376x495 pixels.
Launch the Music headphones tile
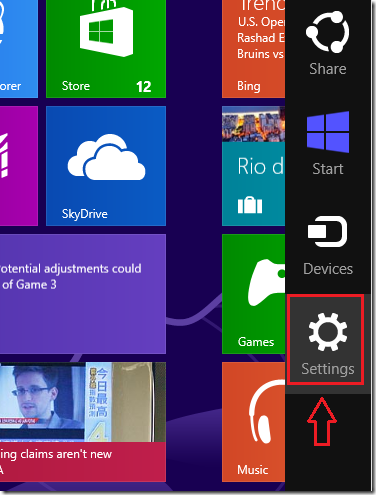(254, 422)
